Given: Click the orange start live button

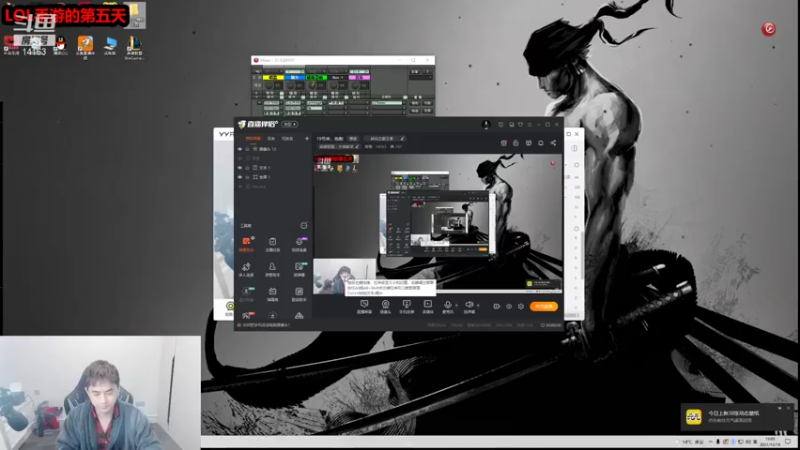Looking at the screenshot, I should [544, 307].
